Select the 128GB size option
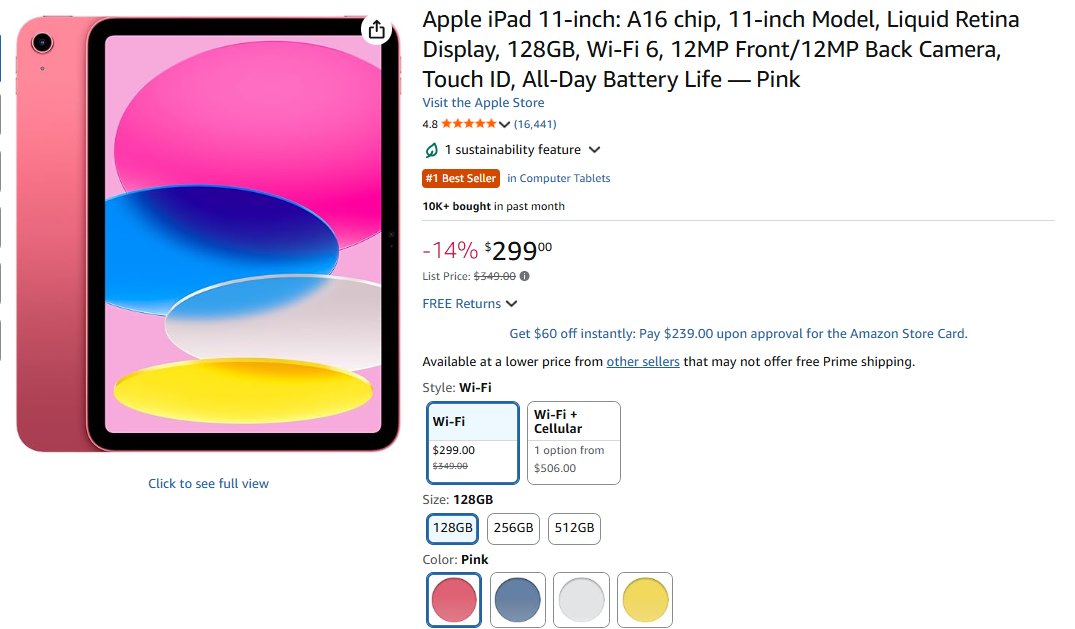The width and height of the screenshot is (1075, 629). tap(452, 528)
